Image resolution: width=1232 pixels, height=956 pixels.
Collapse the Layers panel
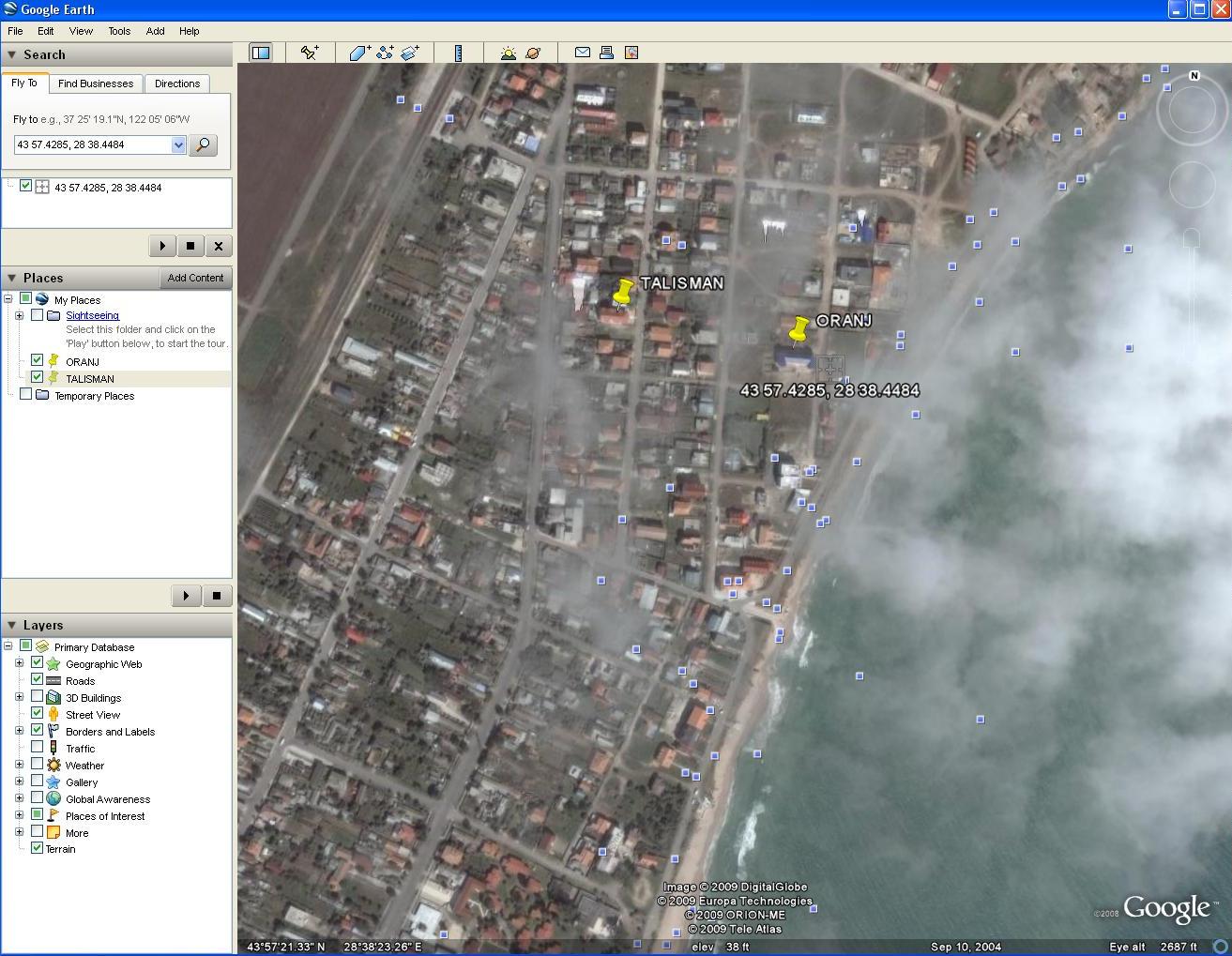12,626
